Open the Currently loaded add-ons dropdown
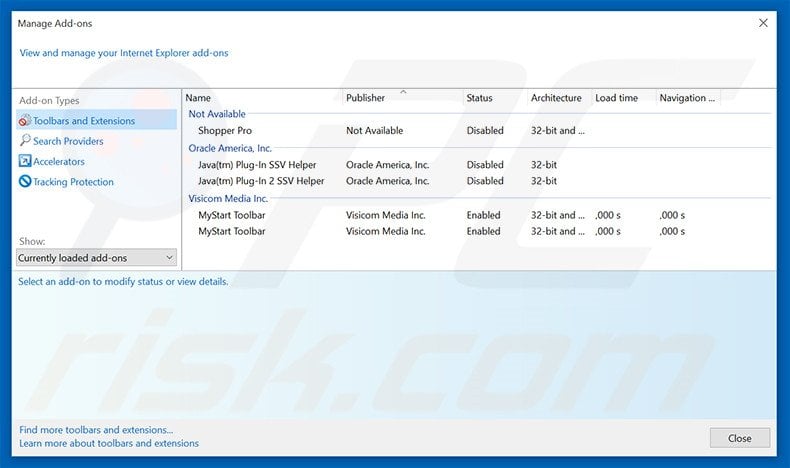Image resolution: width=790 pixels, height=468 pixels. click(x=96, y=257)
